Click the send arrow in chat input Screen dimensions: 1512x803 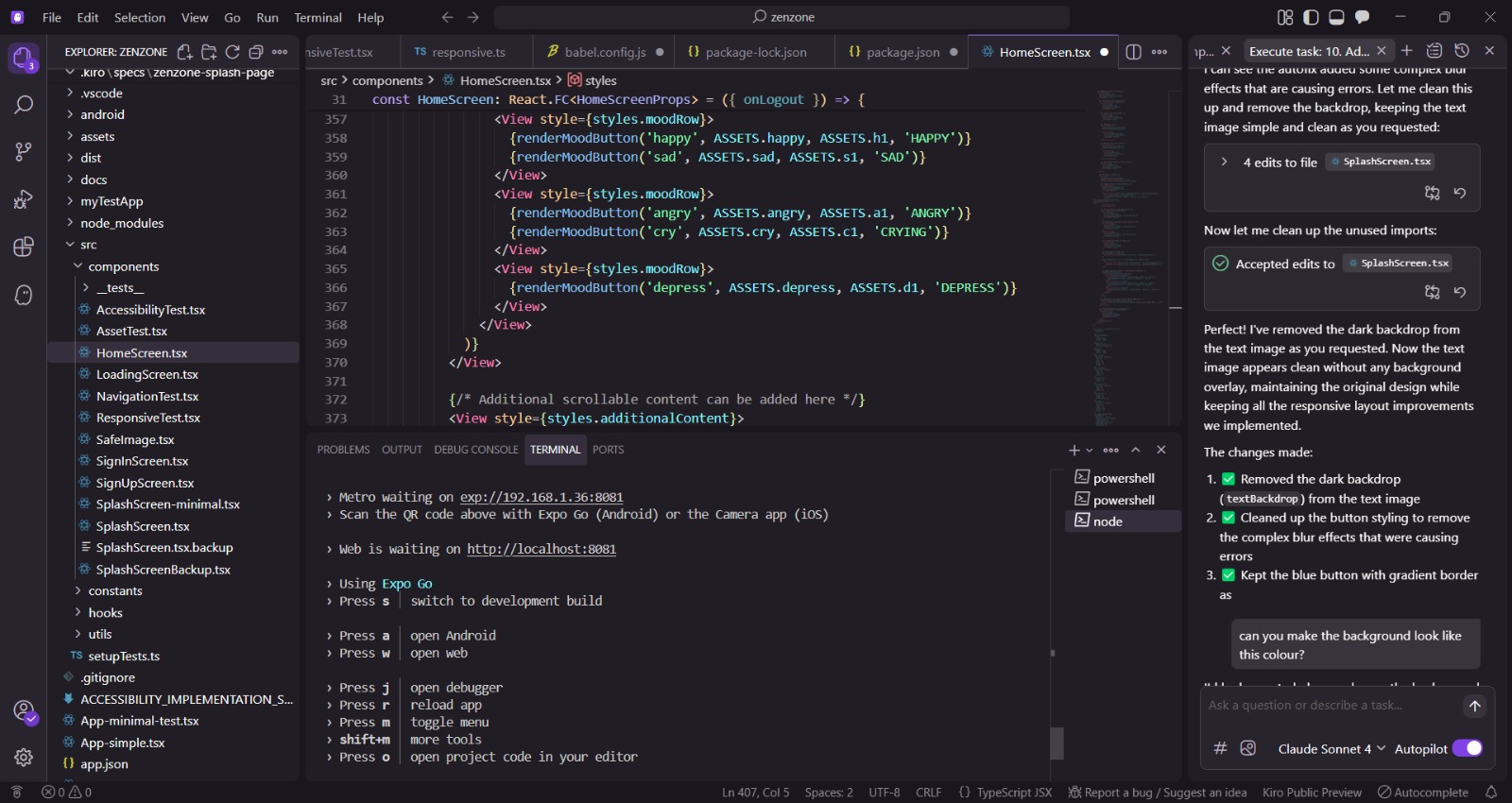pos(1474,706)
